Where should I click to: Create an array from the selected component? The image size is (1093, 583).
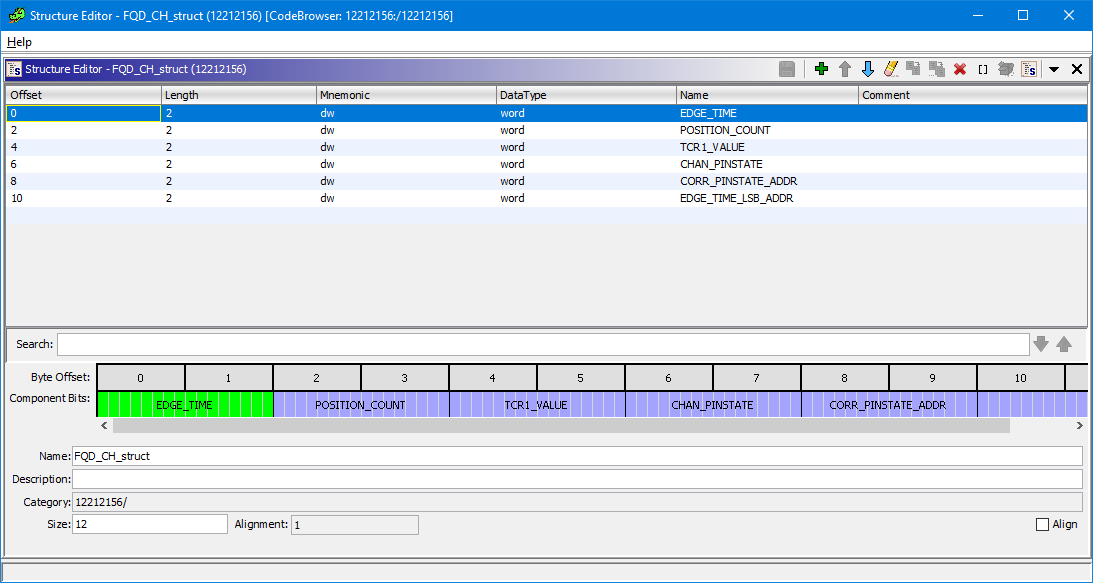983,68
